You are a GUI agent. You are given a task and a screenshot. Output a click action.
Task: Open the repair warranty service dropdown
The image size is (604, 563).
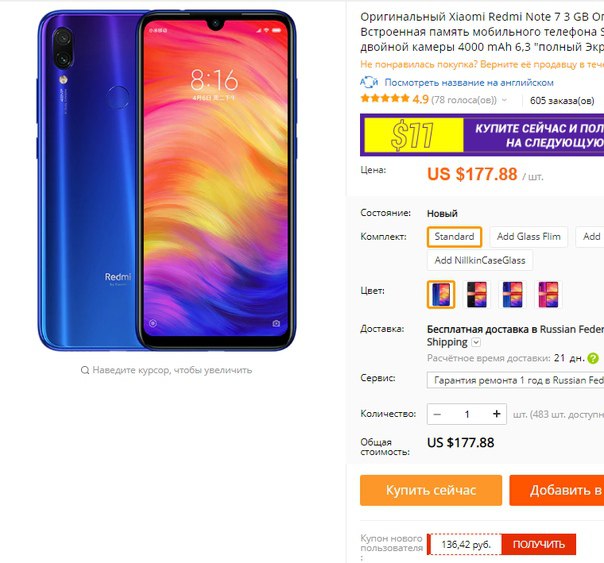pos(515,380)
